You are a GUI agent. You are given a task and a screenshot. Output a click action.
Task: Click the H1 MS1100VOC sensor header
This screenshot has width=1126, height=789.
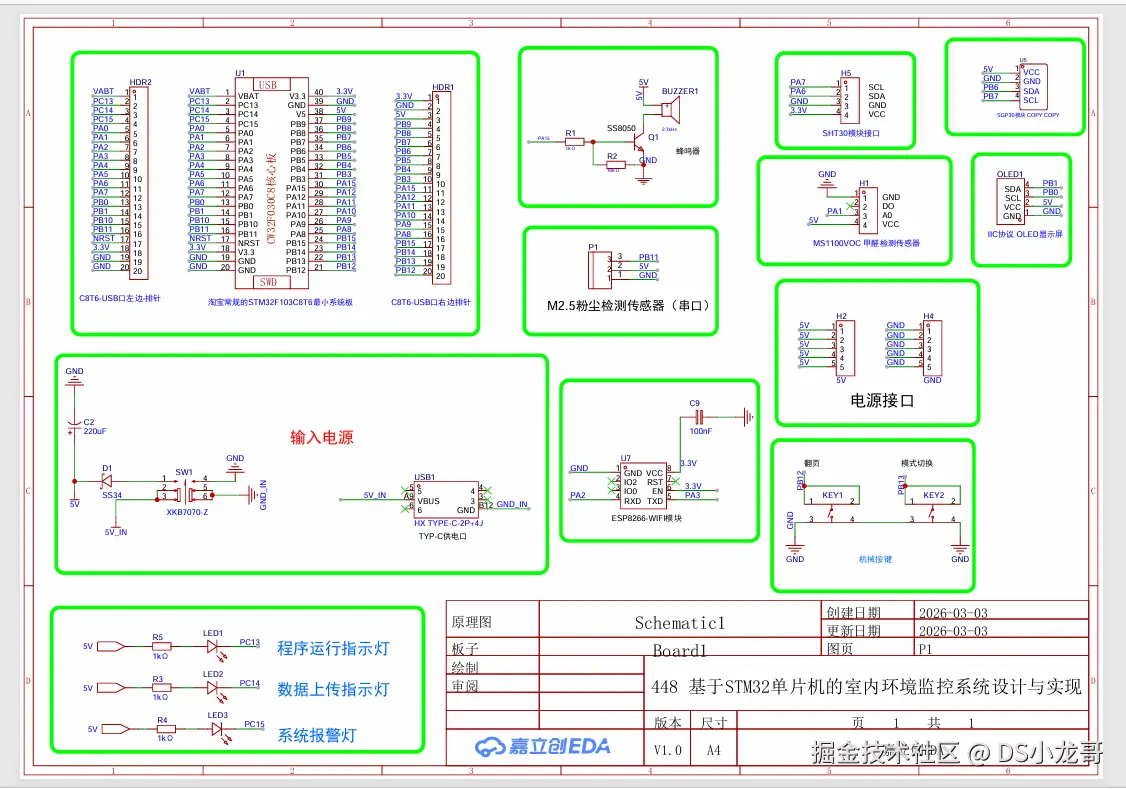point(867,210)
